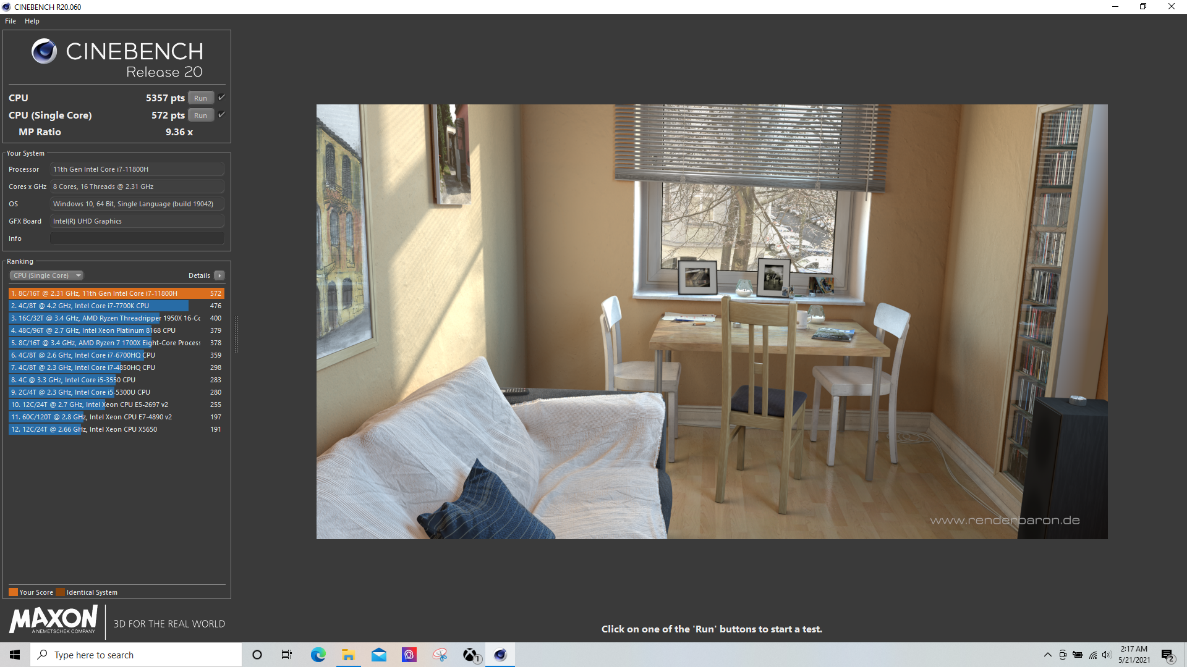Toggle the checkmark beside the CPU test

(x=221, y=98)
